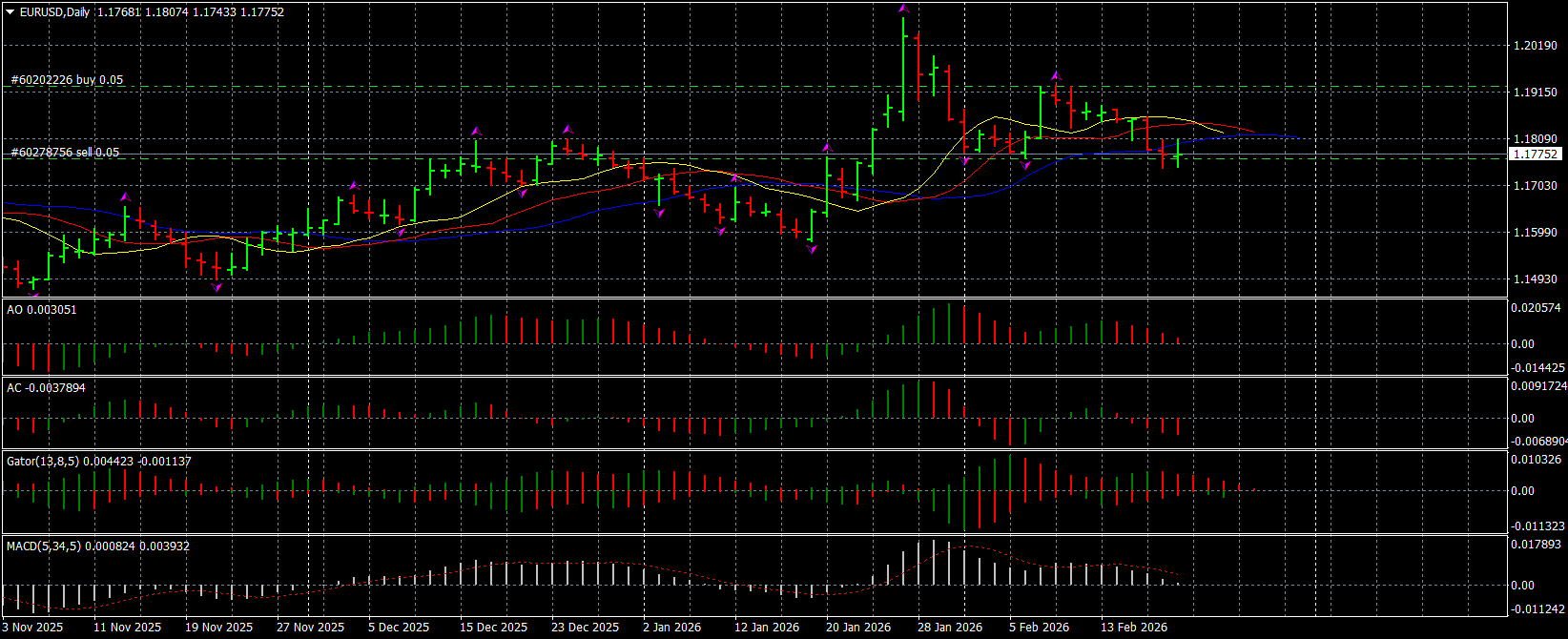Click the EURUSD,Daily chart title
The image size is (1568, 639).
pos(55,12)
